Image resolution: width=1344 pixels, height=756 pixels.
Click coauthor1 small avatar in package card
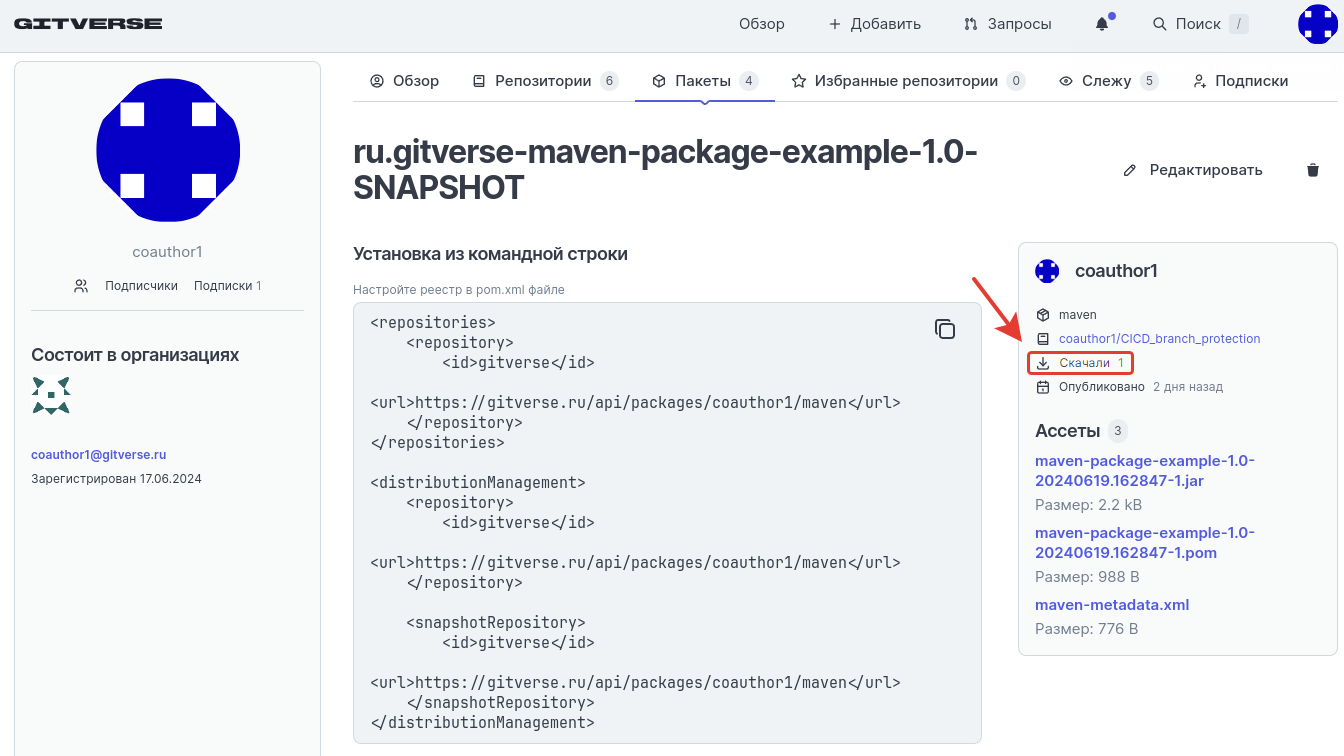tap(1047, 271)
